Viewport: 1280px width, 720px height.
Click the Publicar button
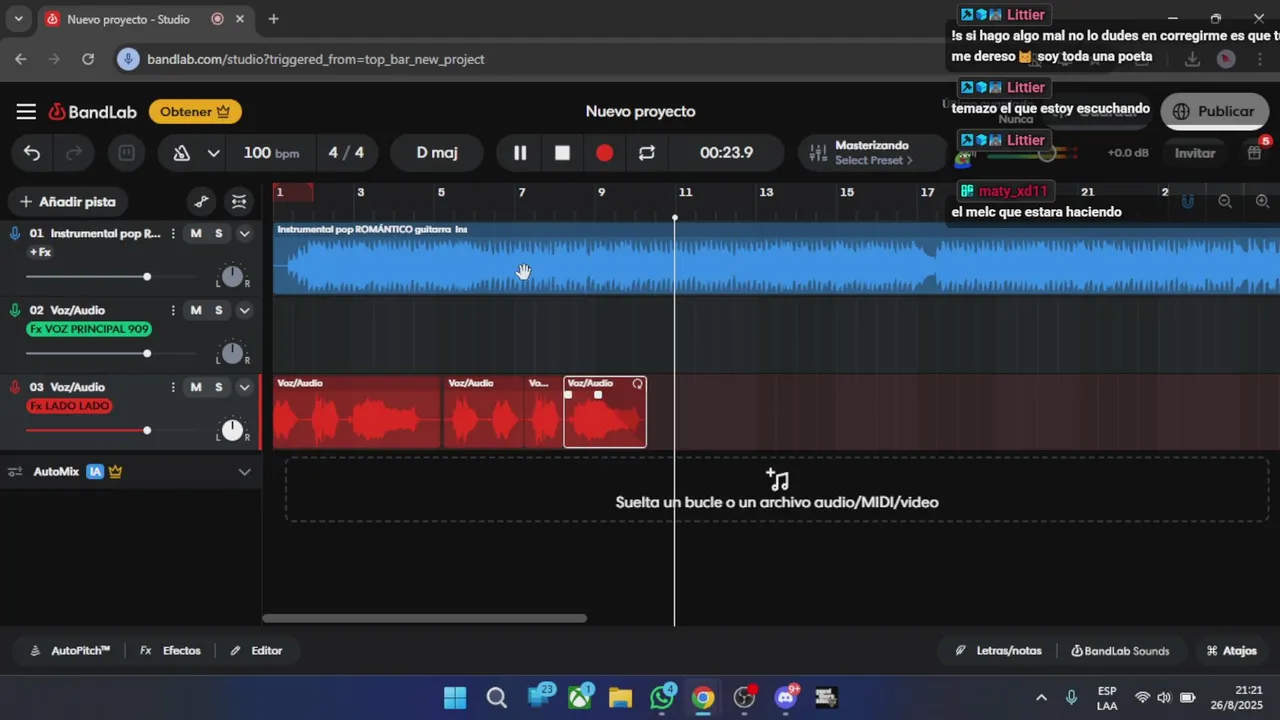click(x=1214, y=112)
